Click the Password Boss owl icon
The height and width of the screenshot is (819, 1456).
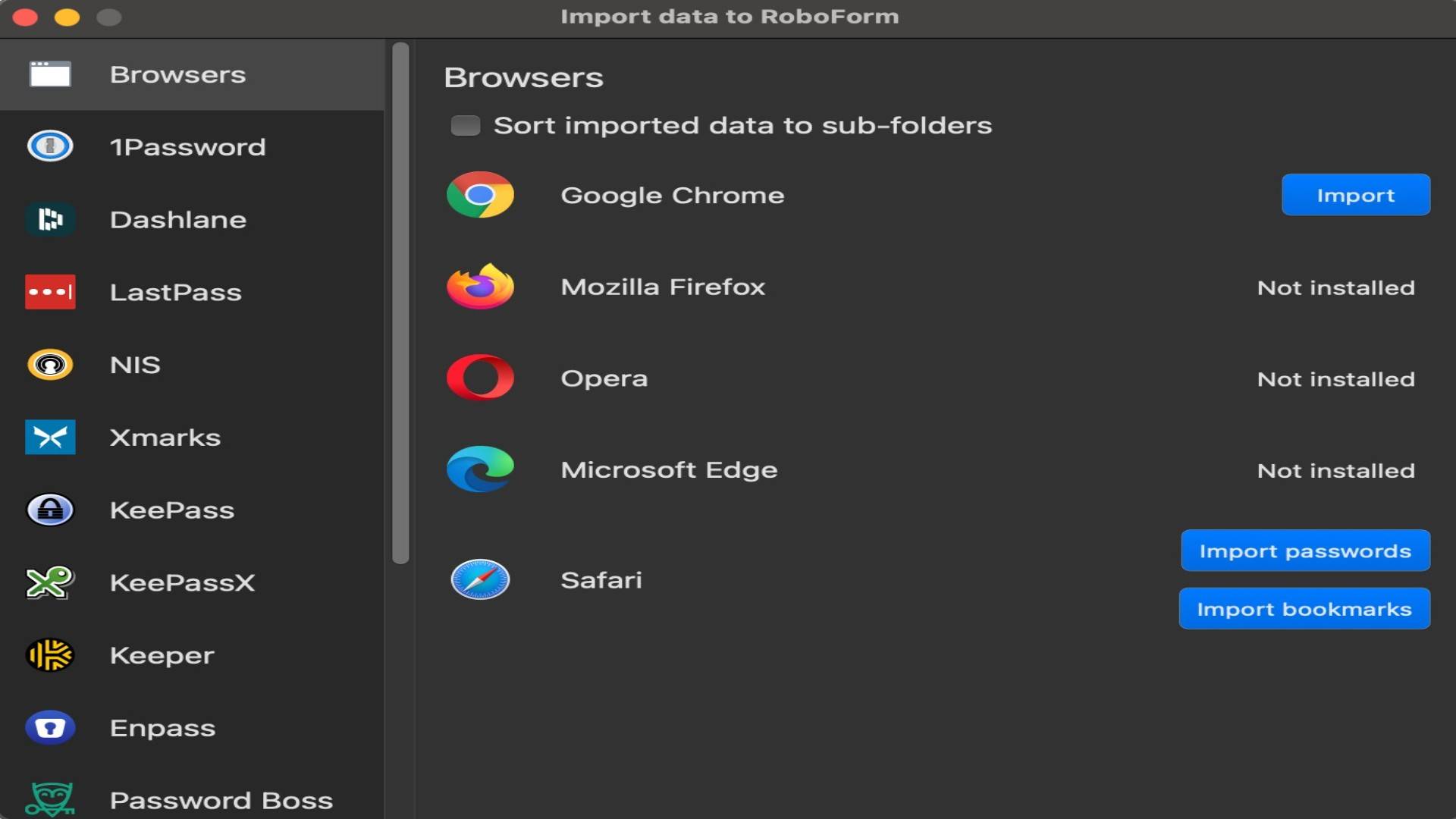[x=50, y=799]
